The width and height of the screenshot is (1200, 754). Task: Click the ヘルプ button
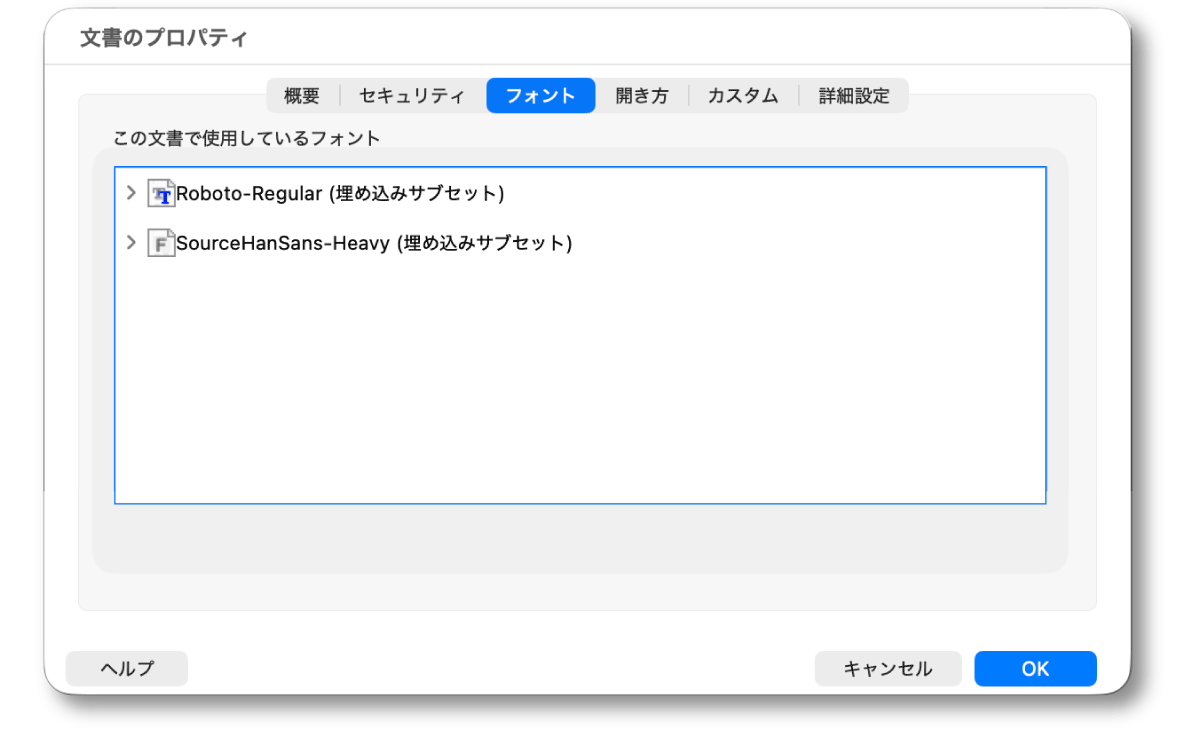tap(127, 669)
